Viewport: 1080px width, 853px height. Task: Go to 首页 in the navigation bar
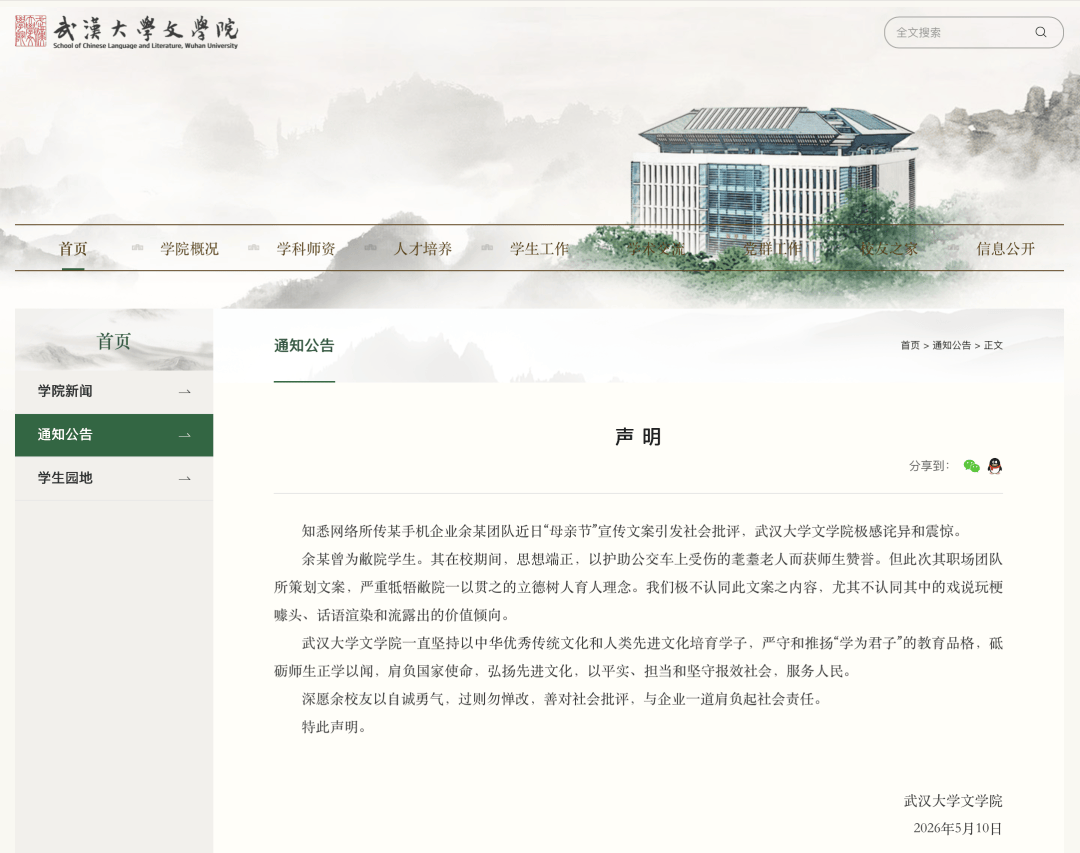pyautogui.click(x=73, y=249)
